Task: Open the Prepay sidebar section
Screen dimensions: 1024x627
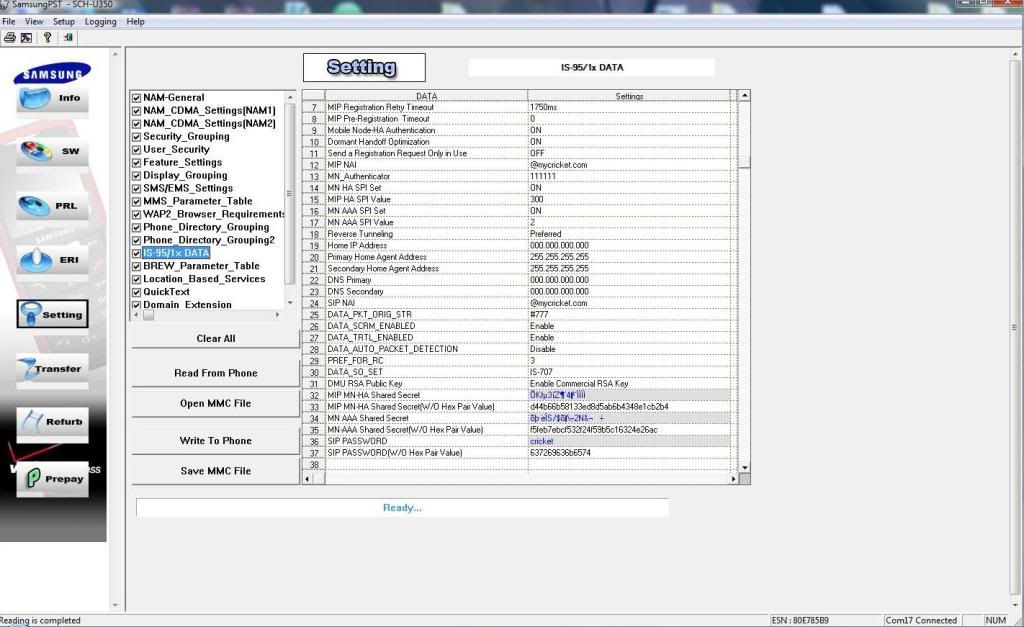Action: [52, 479]
